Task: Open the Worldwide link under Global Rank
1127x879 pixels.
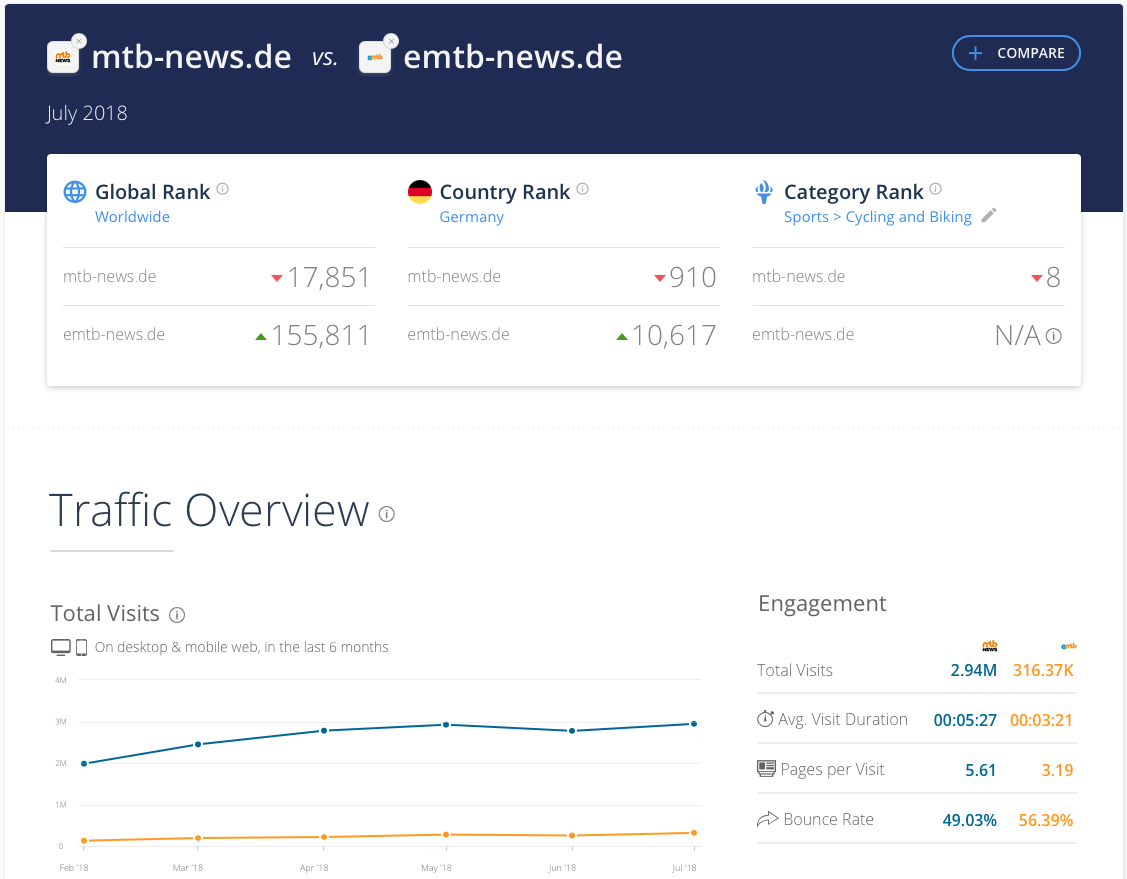Action: tap(132, 217)
